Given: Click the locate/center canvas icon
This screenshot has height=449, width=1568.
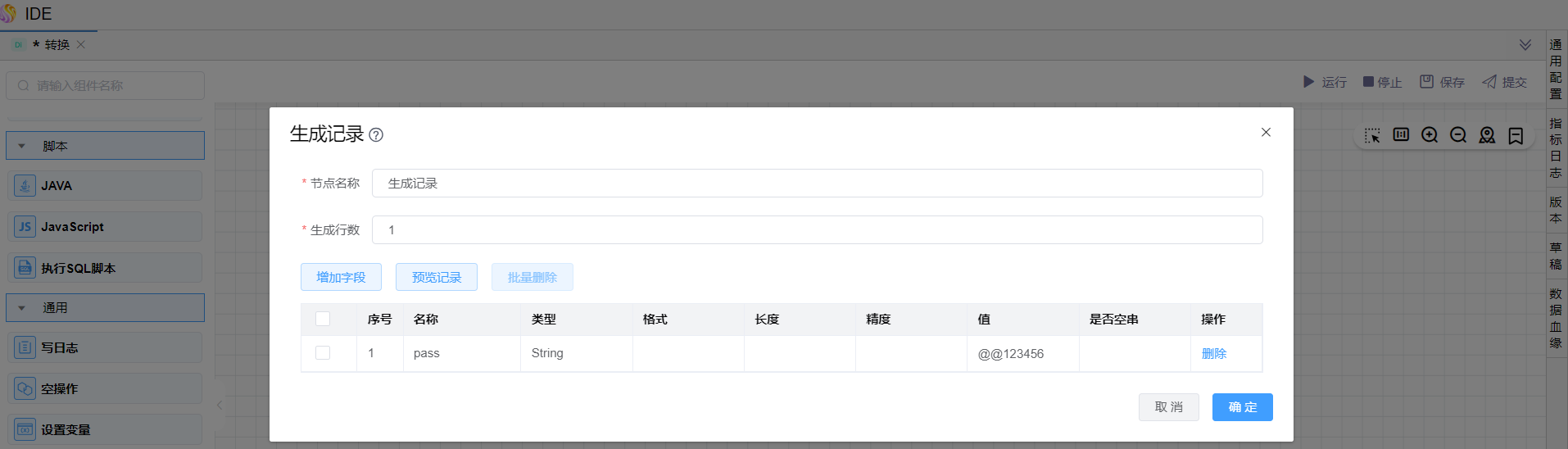Looking at the screenshot, I should [1487, 135].
